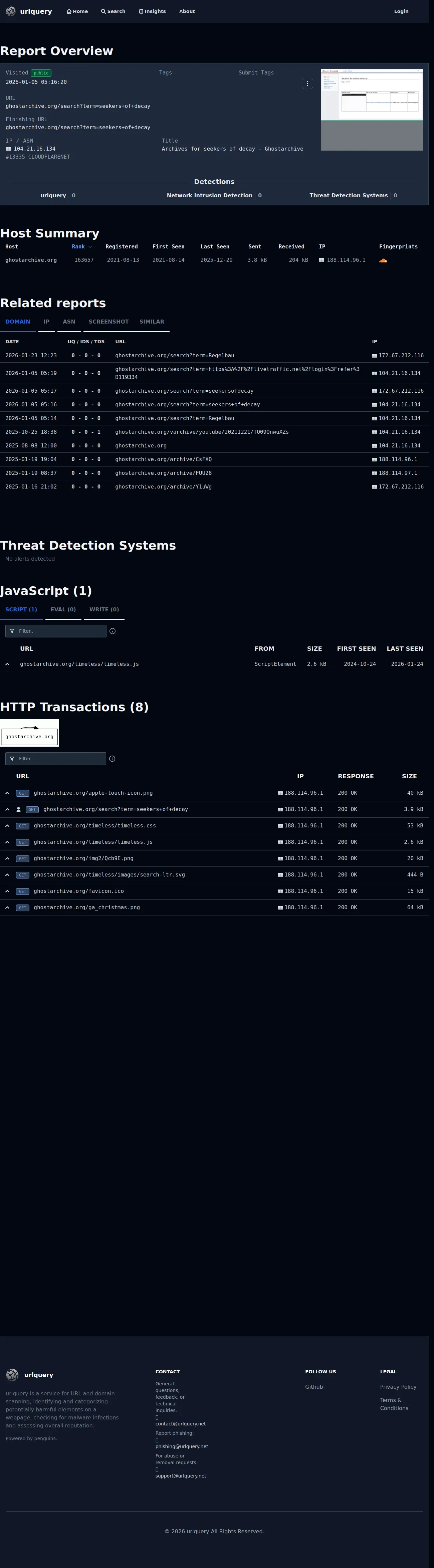Select the WRITE (0) tab
Viewport: 434px width, 1568px height.
[104, 609]
